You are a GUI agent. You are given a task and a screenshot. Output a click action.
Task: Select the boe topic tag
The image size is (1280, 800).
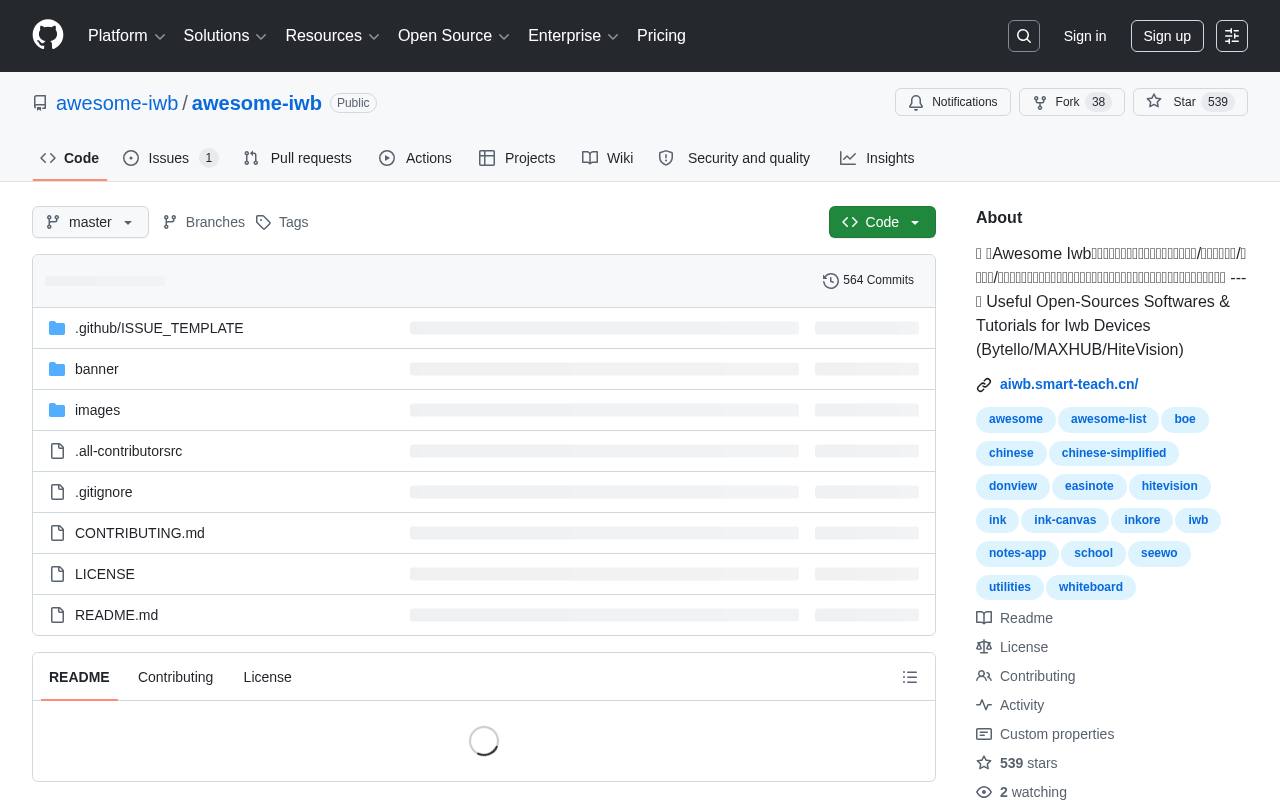click(1185, 420)
